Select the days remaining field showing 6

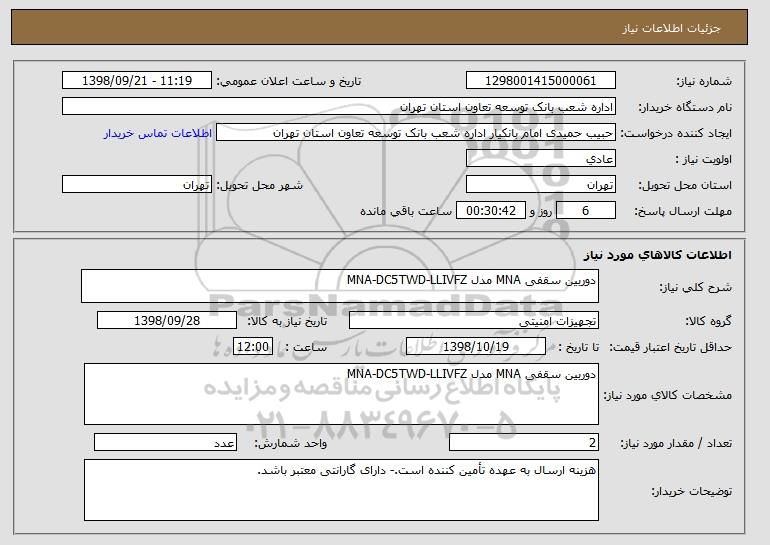[x=586, y=211]
